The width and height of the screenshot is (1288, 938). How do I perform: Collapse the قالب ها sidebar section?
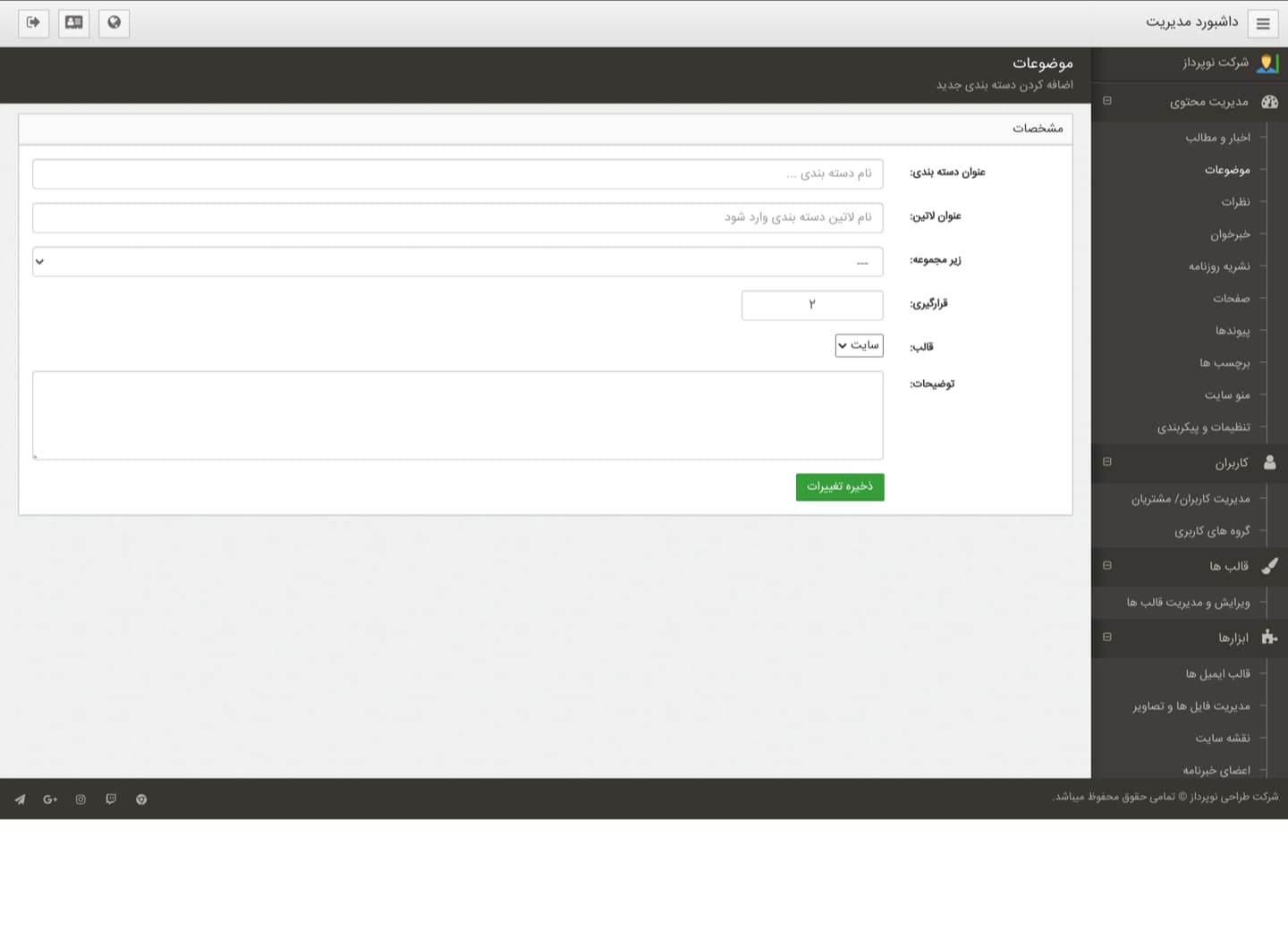click(1107, 566)
